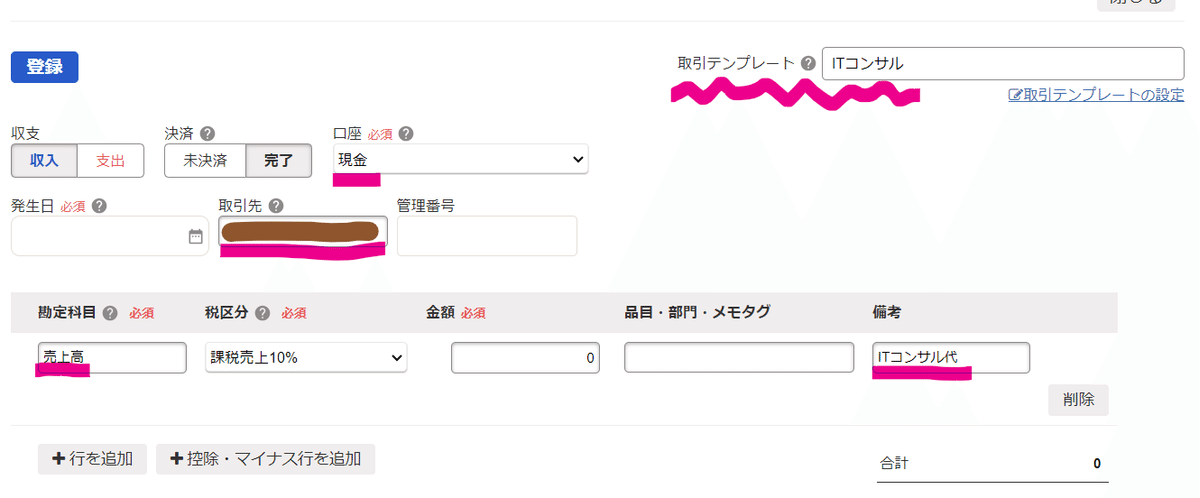This screenshot has height=498, width=1200.
Task: Click the 取引テンプレート ITコンサル combo box
Action: [x=1003, y=63]
